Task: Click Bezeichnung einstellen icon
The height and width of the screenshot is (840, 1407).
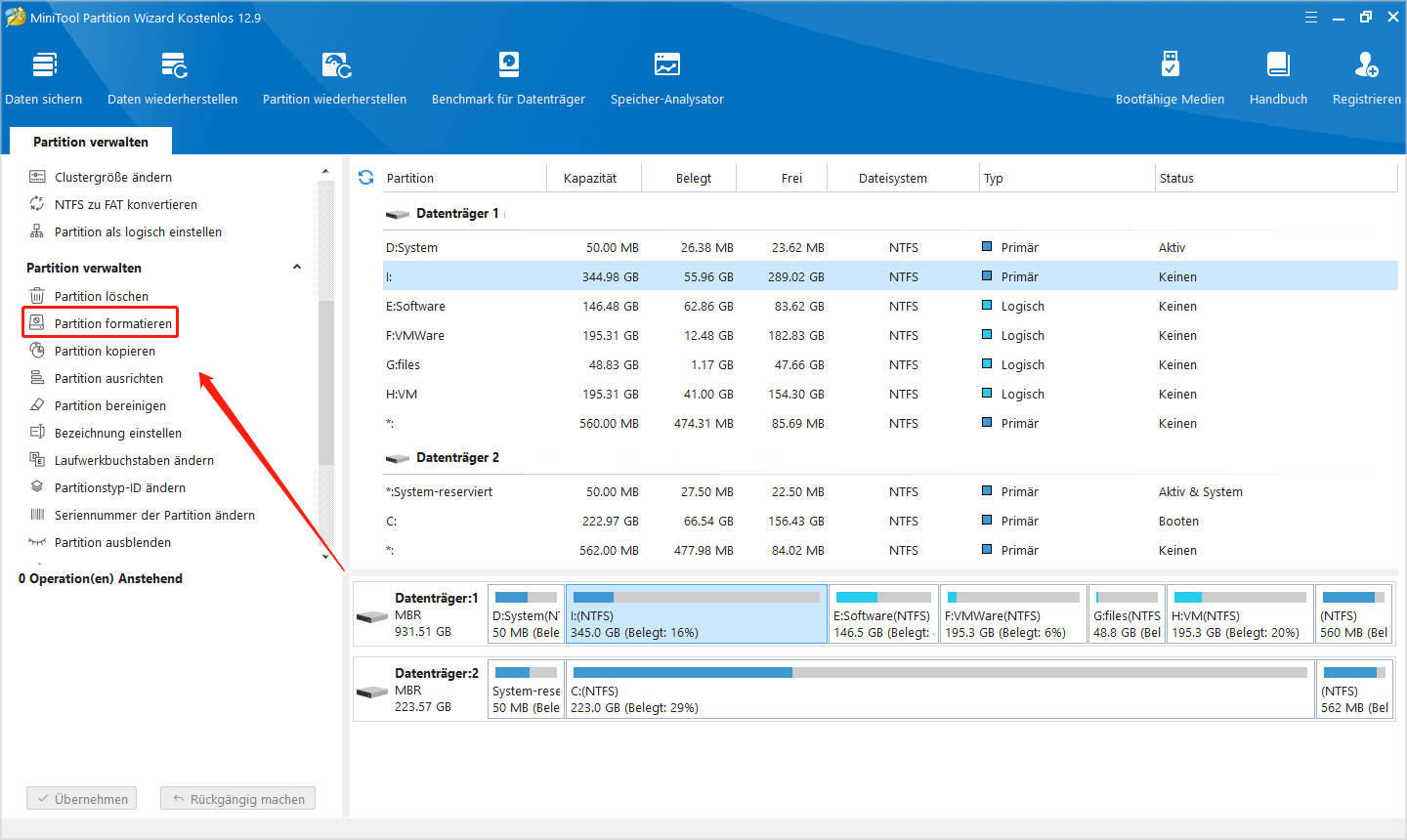Action: (37, 432)
